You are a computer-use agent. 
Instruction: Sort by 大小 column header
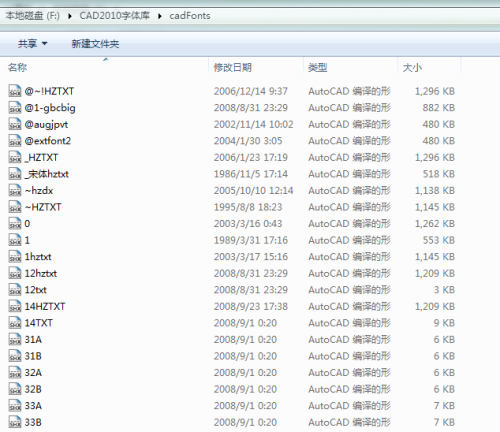(429, 68)
